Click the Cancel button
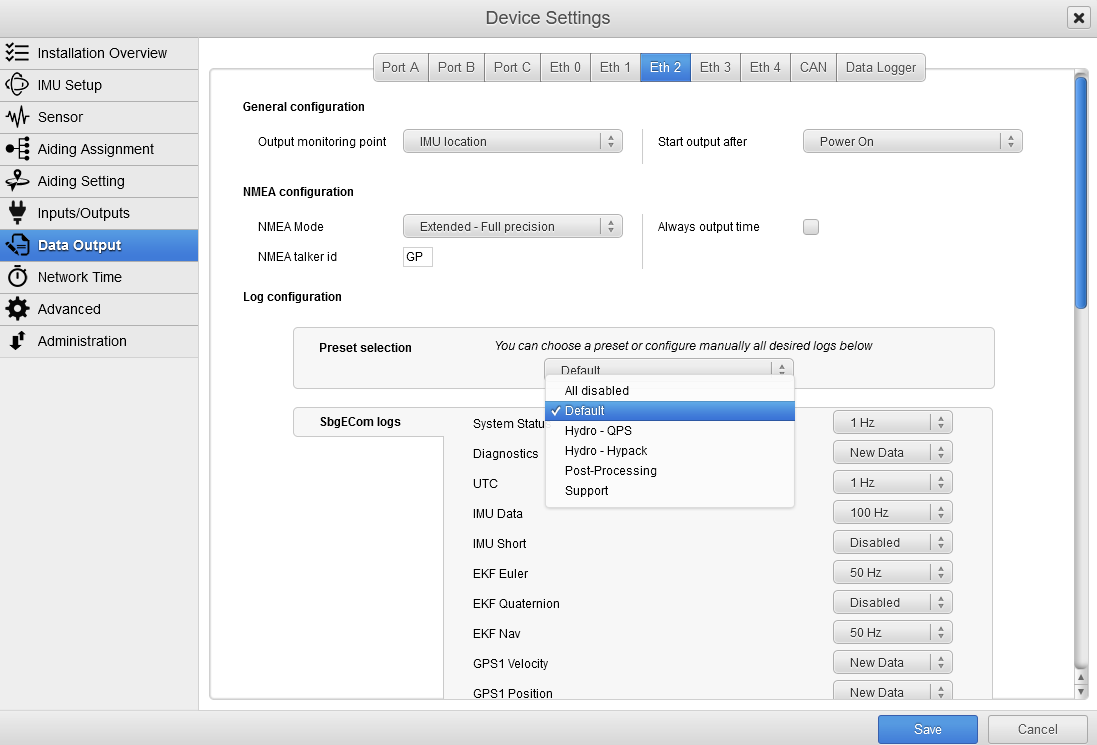 click(1037, 730)
